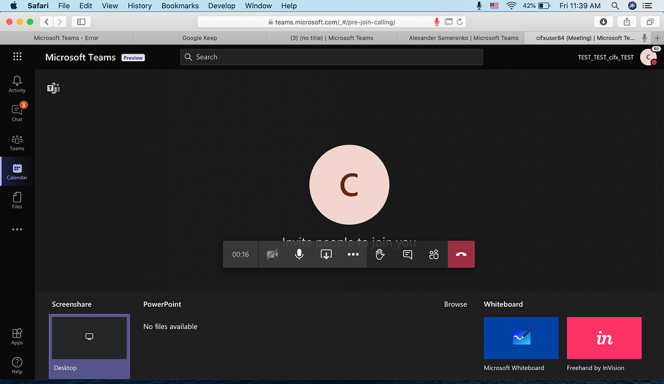Switch to the Google Keep tab
This screenshot has width=664, height=384.
click(x=199, y=38)
